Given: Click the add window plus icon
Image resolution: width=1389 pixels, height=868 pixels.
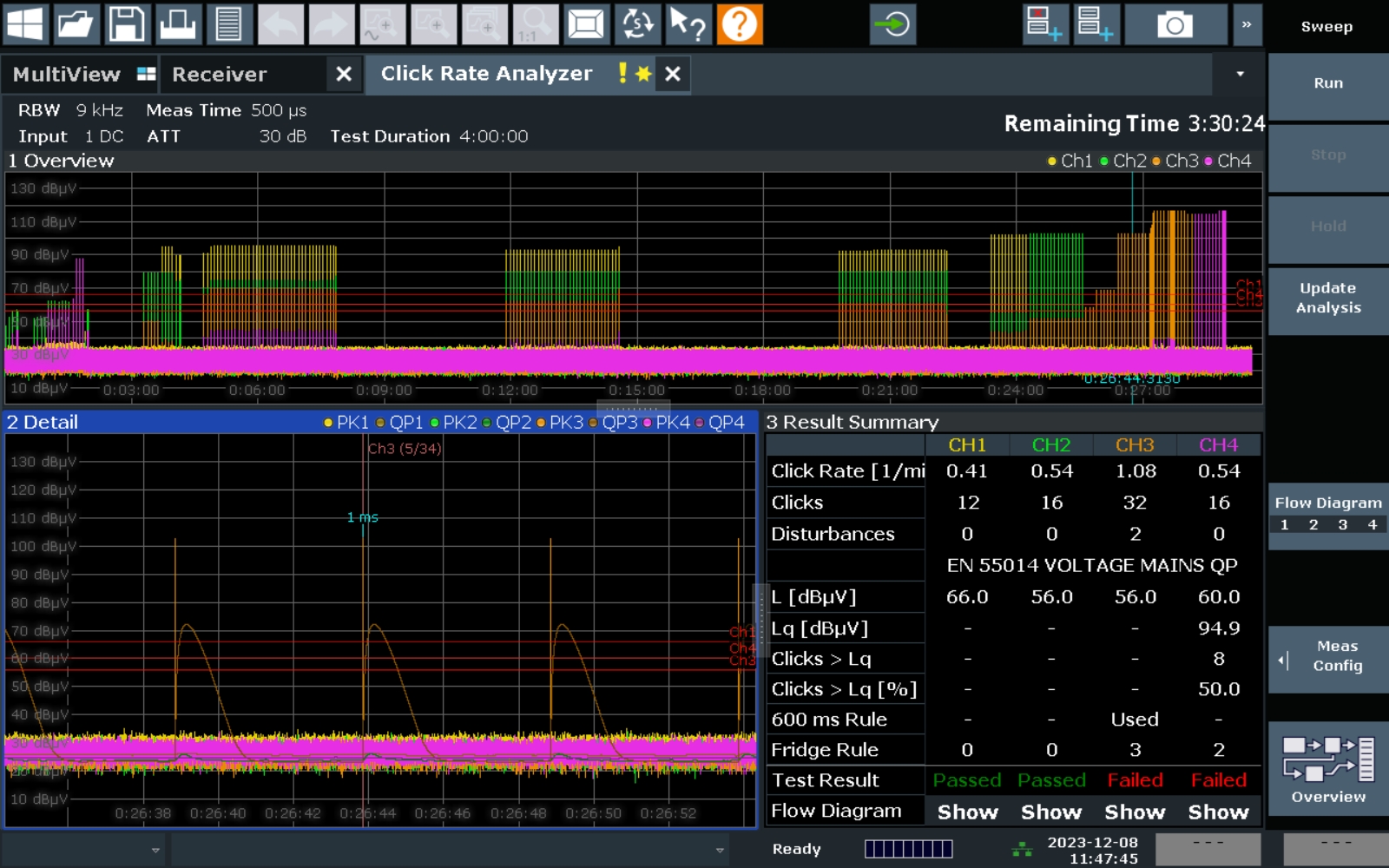Looking at the screenshot, I should (x=1096, y=23).
